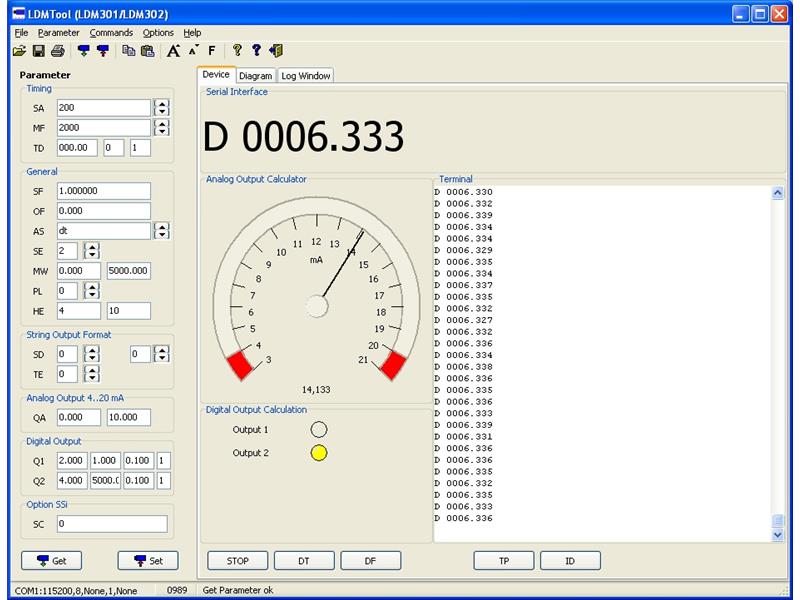
Task: Exit the program with the door icon
Action: point(276,50)
